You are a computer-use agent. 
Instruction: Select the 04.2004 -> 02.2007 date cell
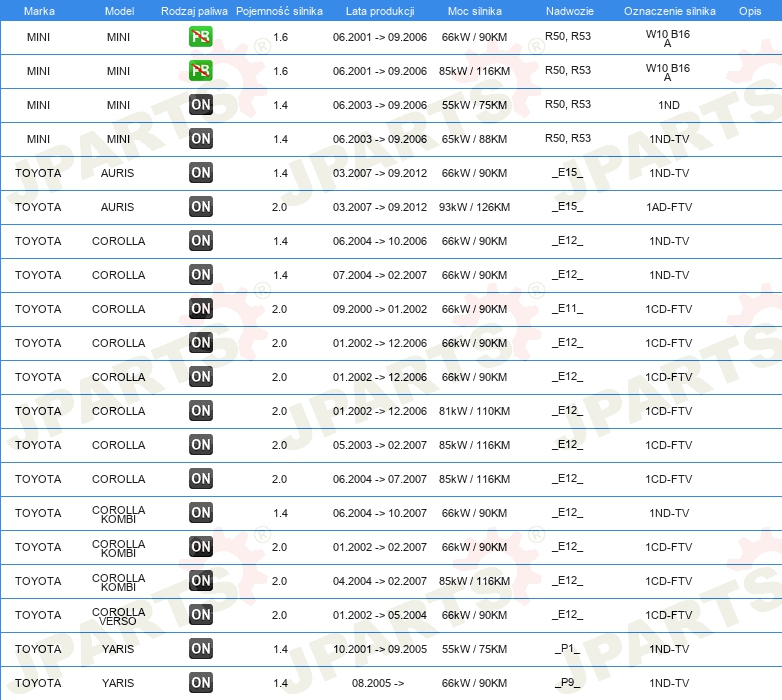pyautogui.click(x=380, y=581)
